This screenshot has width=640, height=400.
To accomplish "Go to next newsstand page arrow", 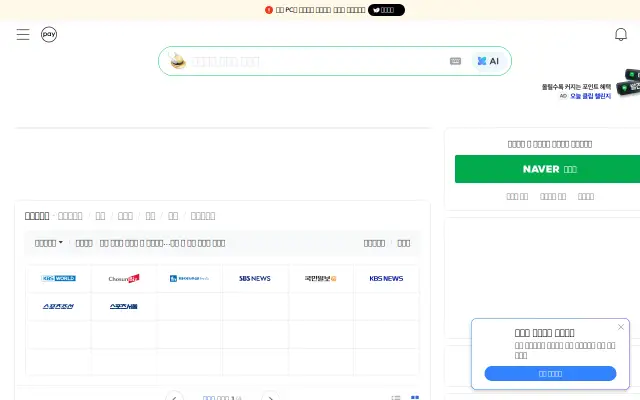I will (271, 397).
